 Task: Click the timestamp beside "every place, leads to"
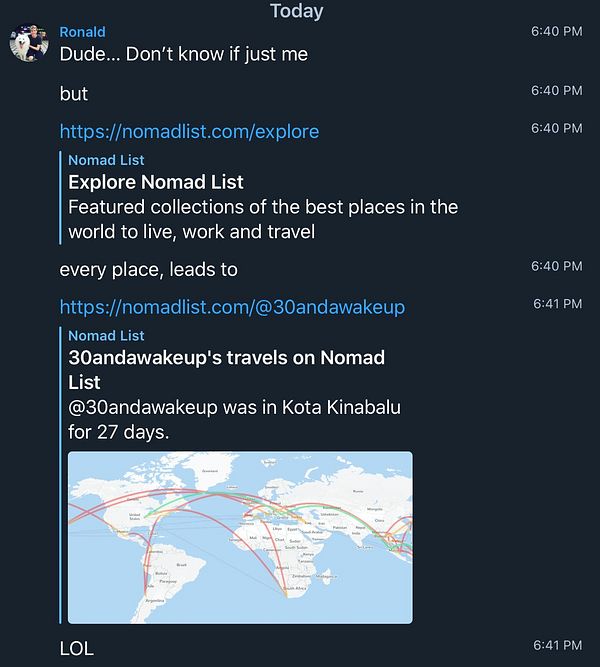557,266
